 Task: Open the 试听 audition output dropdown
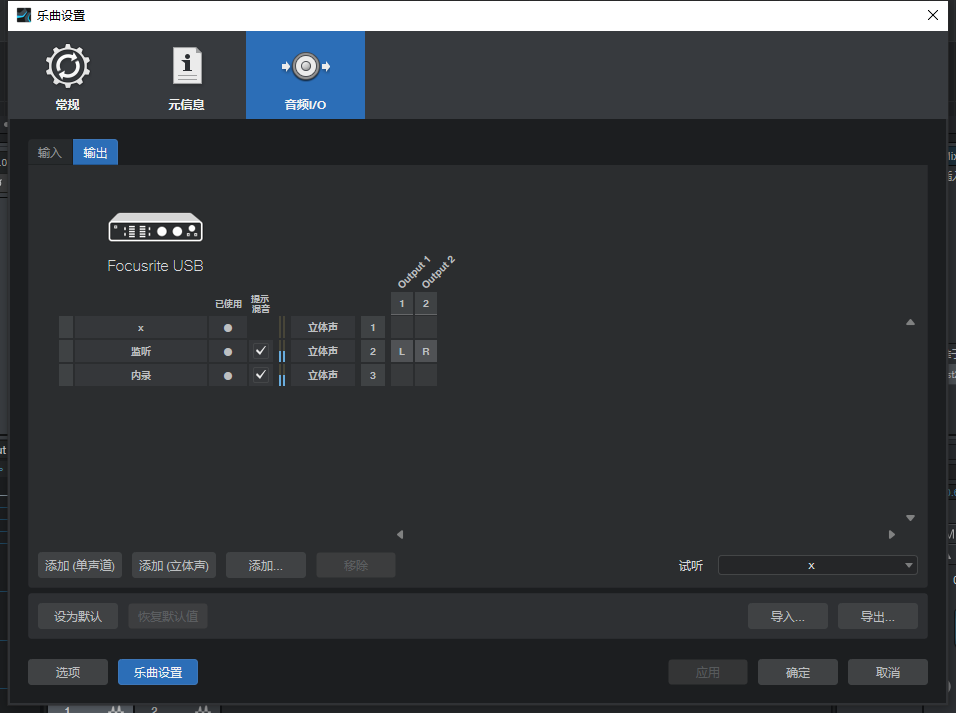[x=817, y=565]
